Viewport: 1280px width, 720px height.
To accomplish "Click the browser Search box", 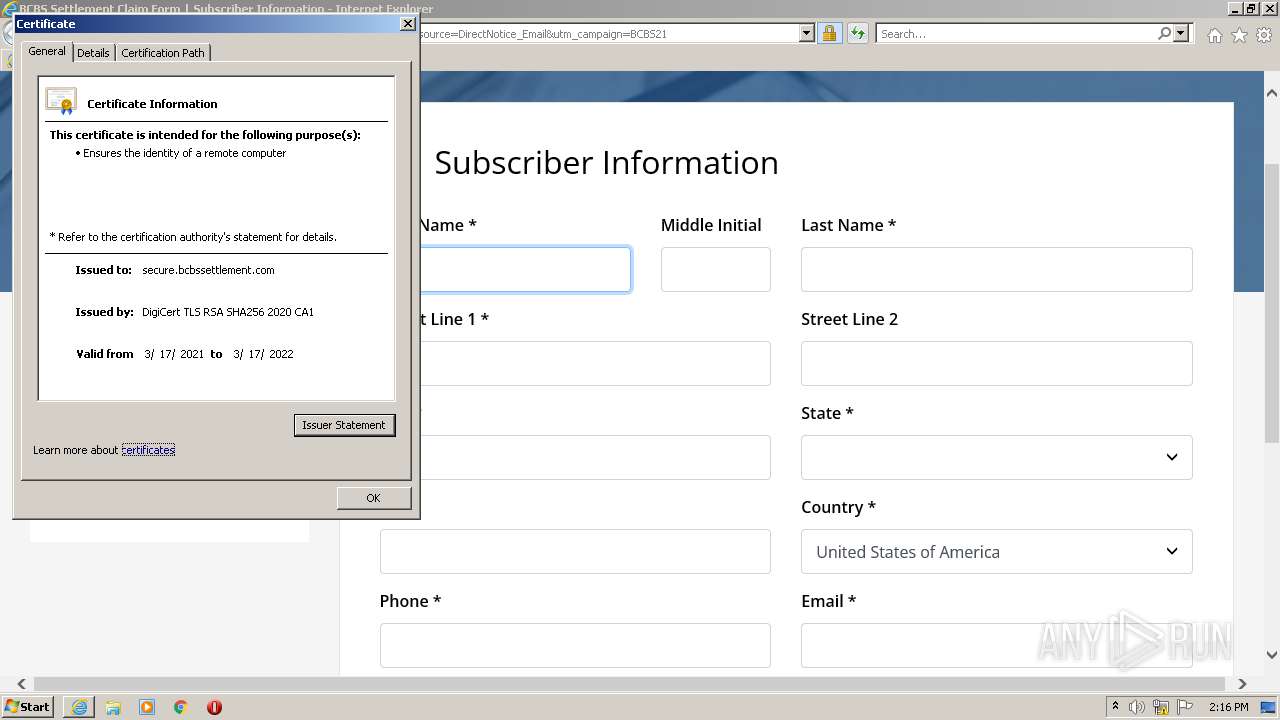I will pyautogui.click(x=1016, y=33).
